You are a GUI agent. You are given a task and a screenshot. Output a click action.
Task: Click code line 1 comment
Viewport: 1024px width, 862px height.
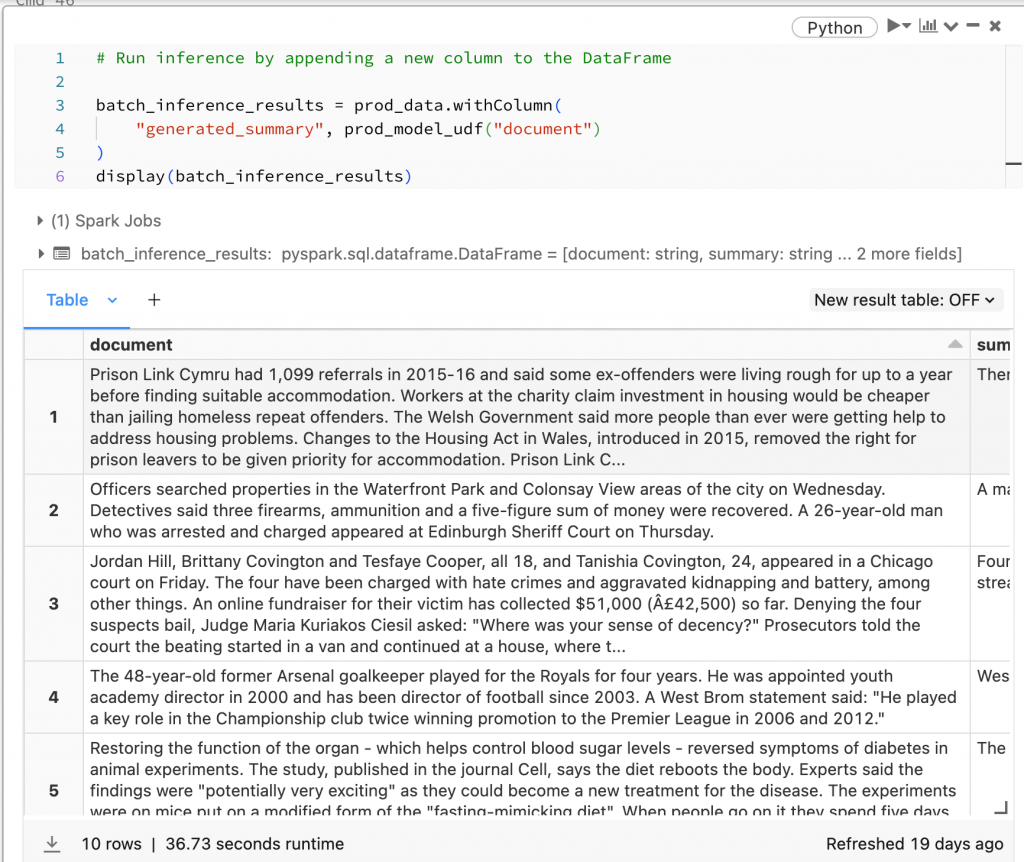383,58
